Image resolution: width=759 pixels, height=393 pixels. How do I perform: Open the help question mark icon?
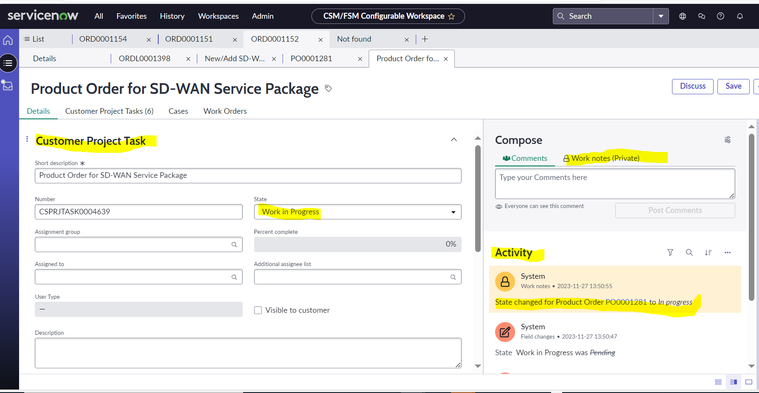[720, 16]
